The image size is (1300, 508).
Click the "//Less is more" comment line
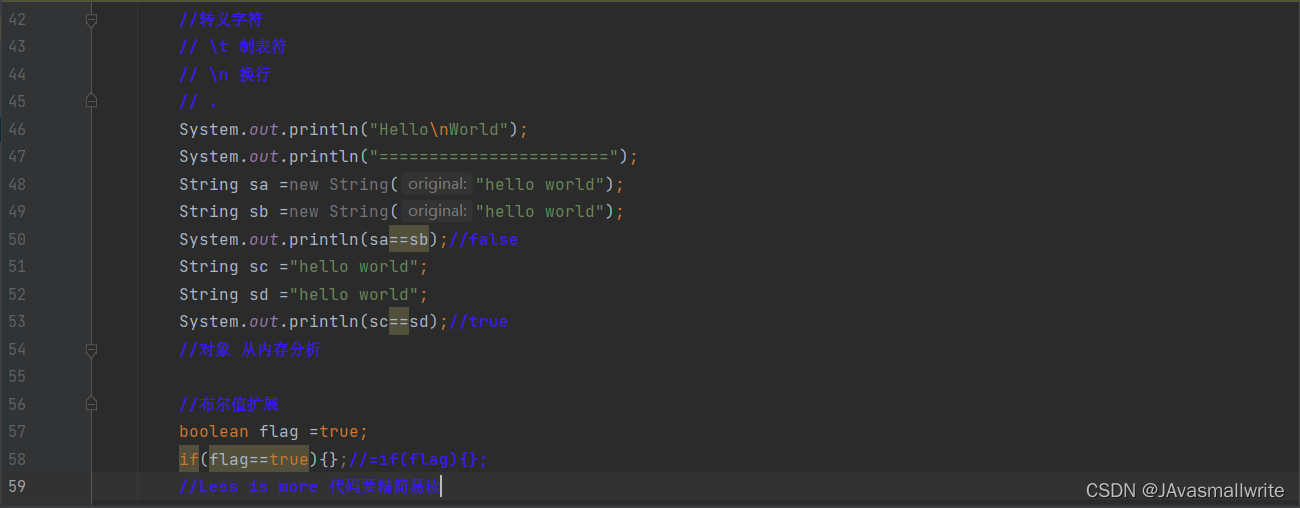309,486
